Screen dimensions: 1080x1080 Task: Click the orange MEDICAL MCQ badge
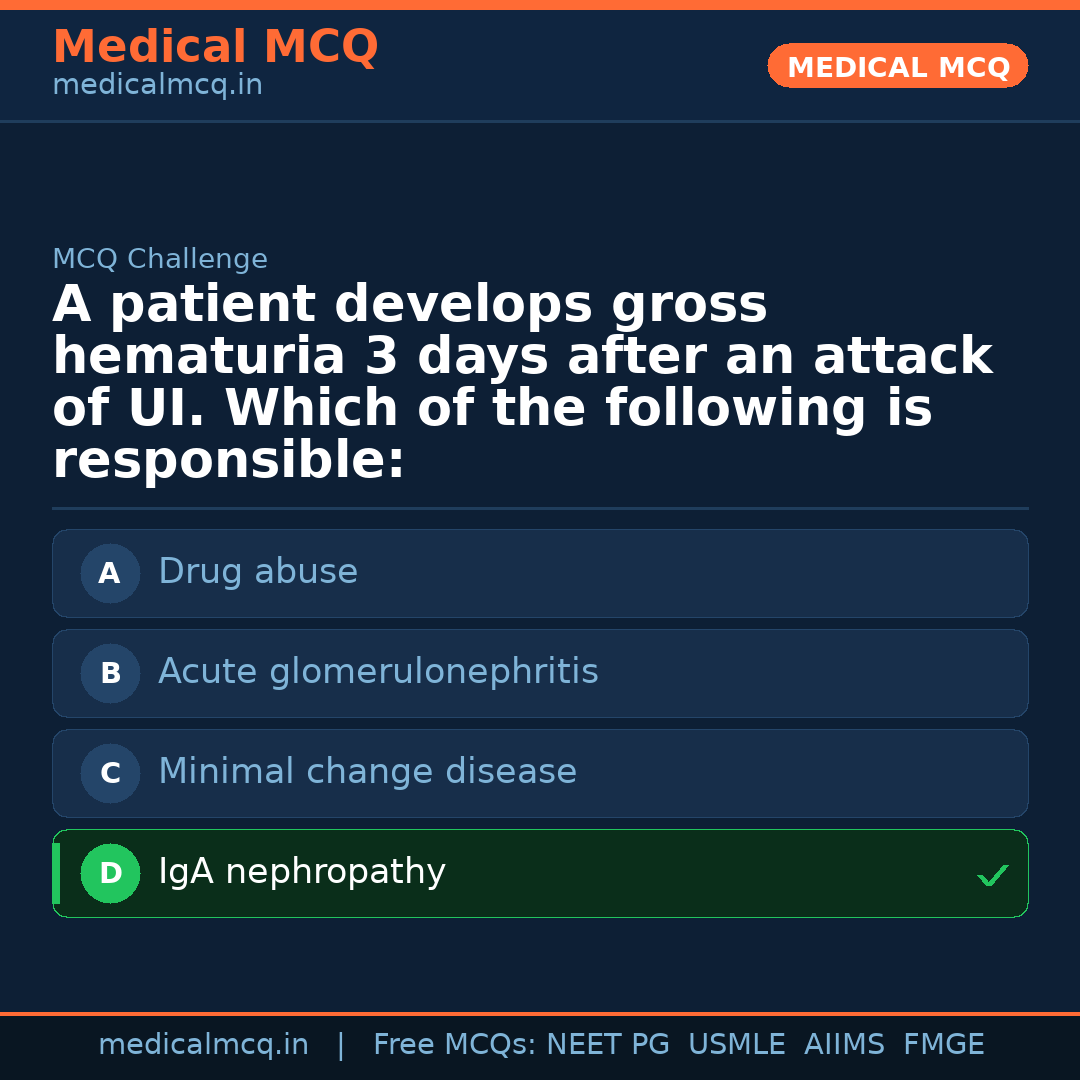point(897,66)
